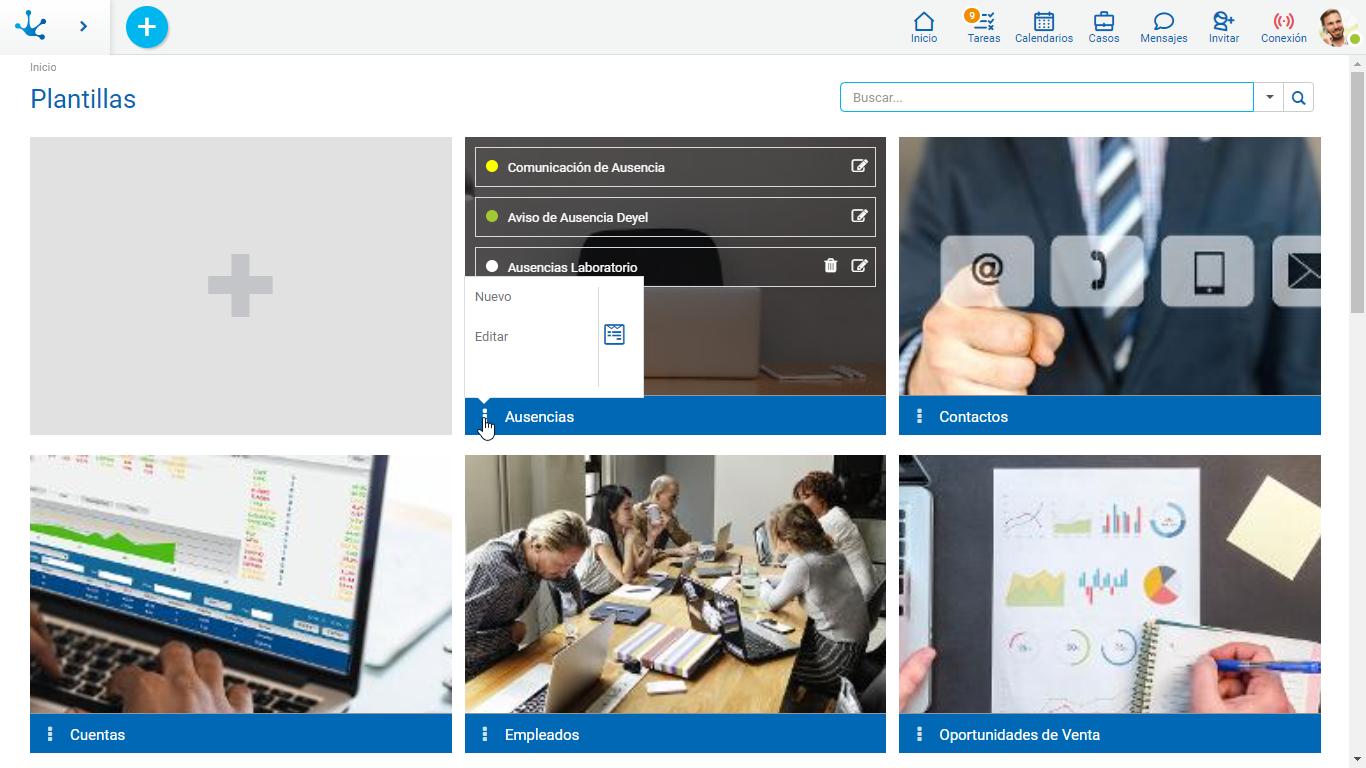
Task: Edit the Aviso de Ausencia Deyel template
Action: pyautogui.click(x=859, y=216)
